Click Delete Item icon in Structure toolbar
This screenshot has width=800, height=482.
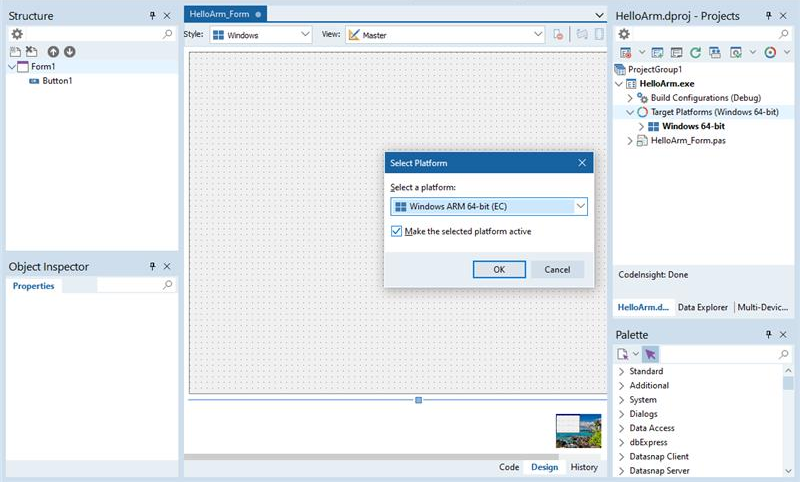(x=32, y=52)
